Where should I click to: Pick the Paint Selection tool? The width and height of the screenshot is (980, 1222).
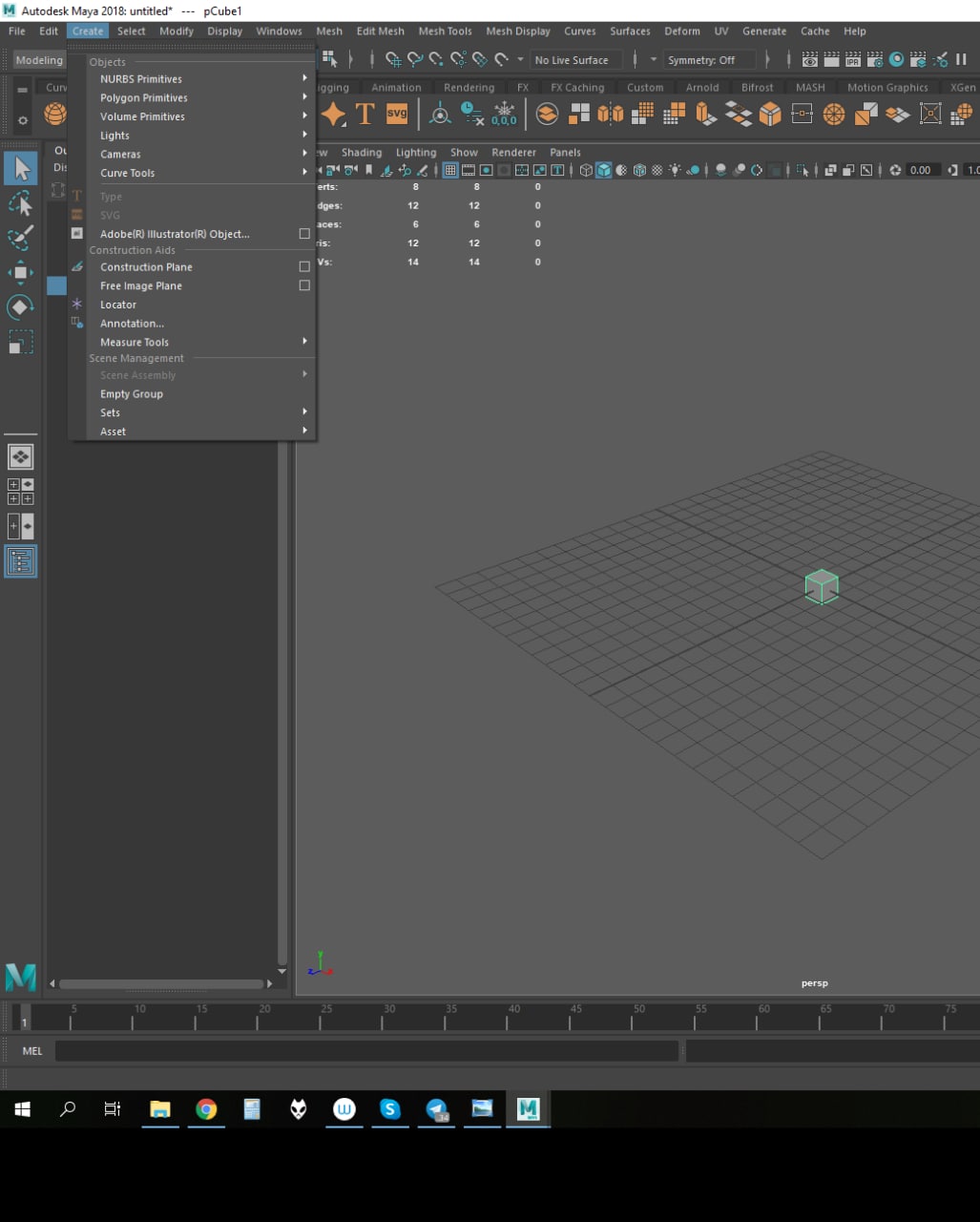20,238
